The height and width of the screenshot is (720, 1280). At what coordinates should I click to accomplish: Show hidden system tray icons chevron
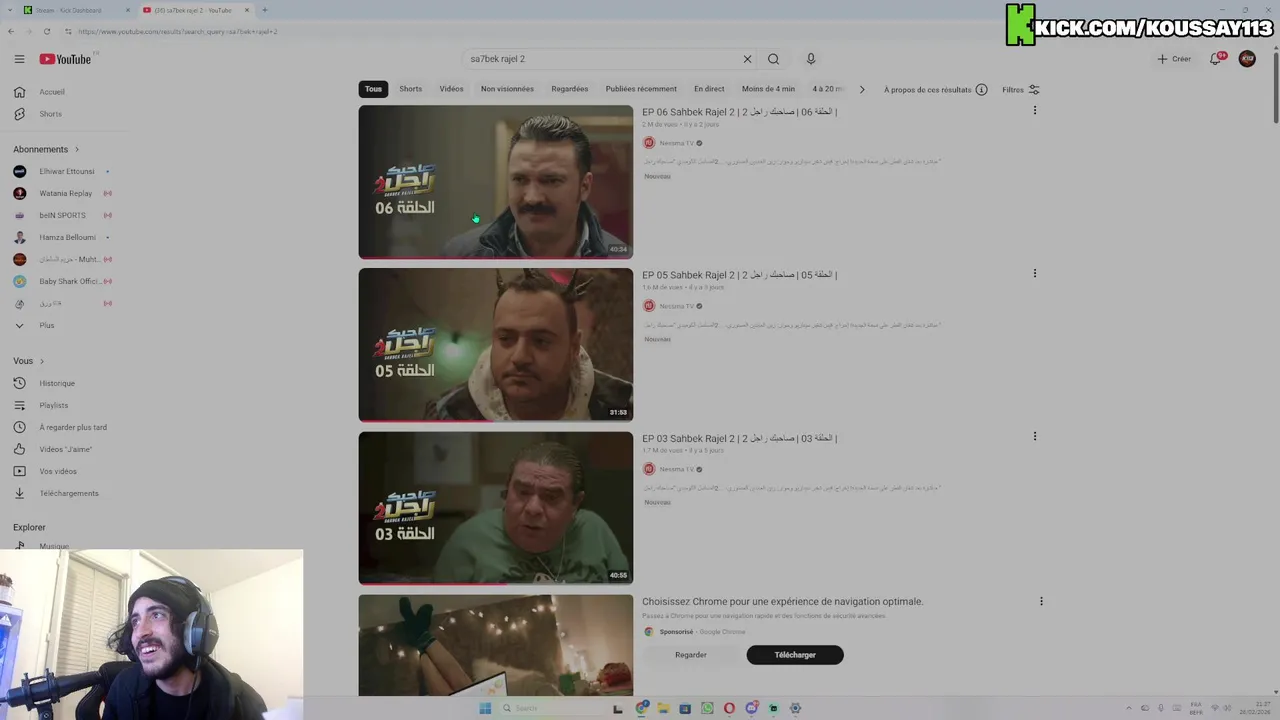(x=1129, y=708)
